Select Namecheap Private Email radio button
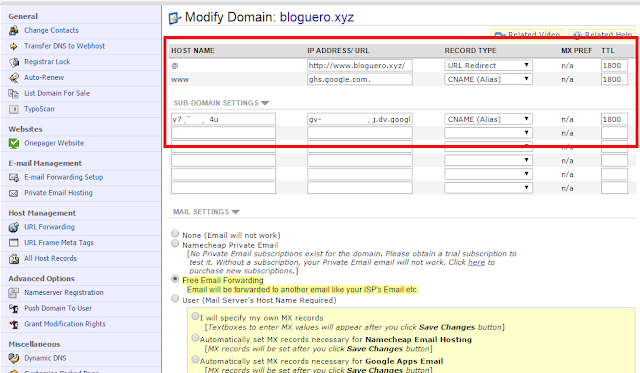 coord(175,244)
